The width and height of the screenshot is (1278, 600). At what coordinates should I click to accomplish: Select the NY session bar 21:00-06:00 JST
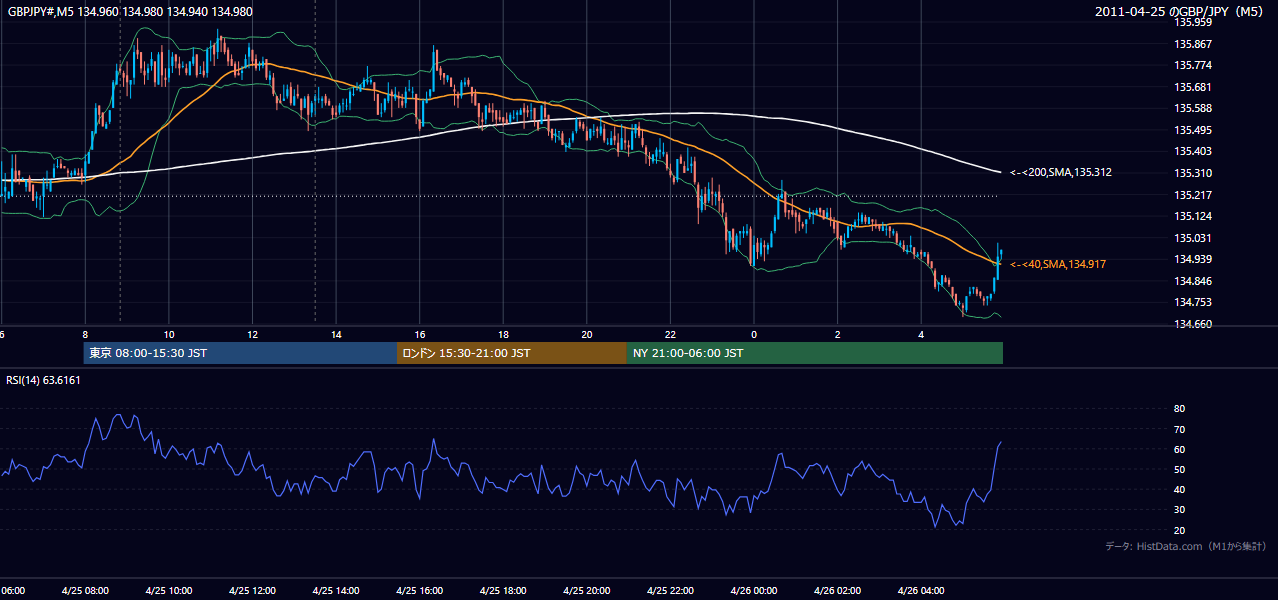(815, 353)
